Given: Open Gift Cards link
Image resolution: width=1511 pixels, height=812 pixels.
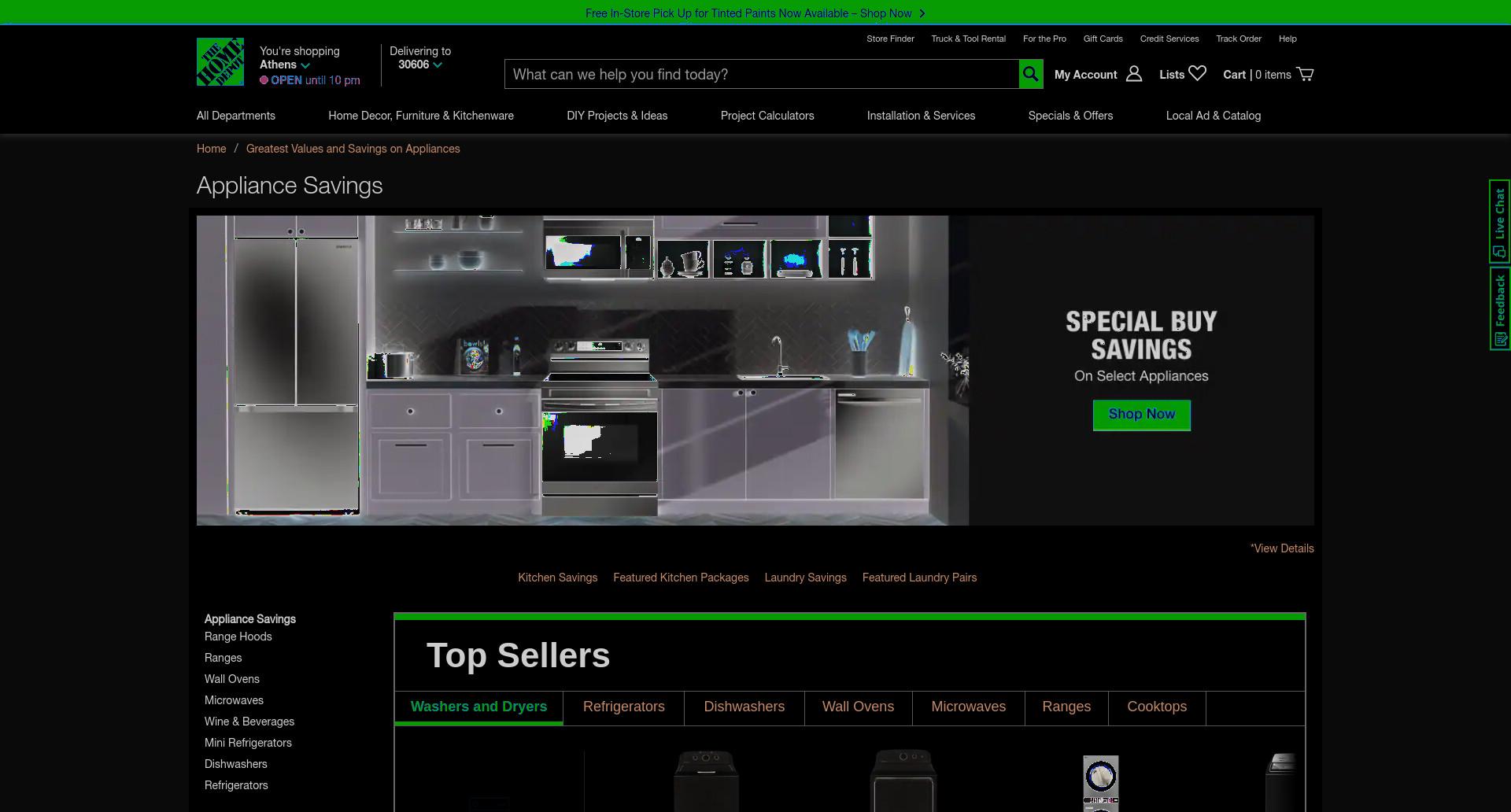Looking at the screenshot, I should click(1103, 39).
